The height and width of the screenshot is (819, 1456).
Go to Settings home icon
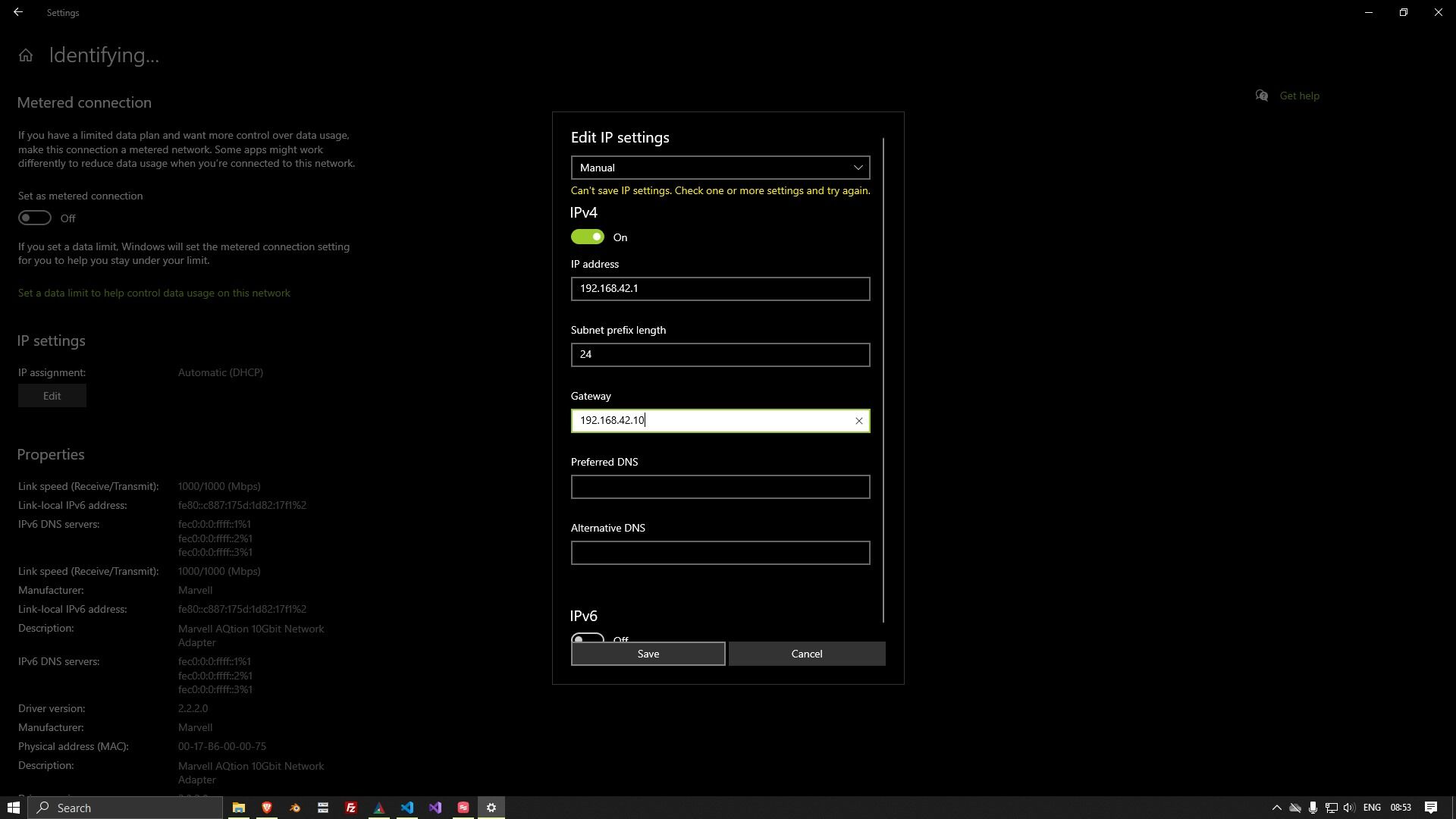(x=26, y=55)
